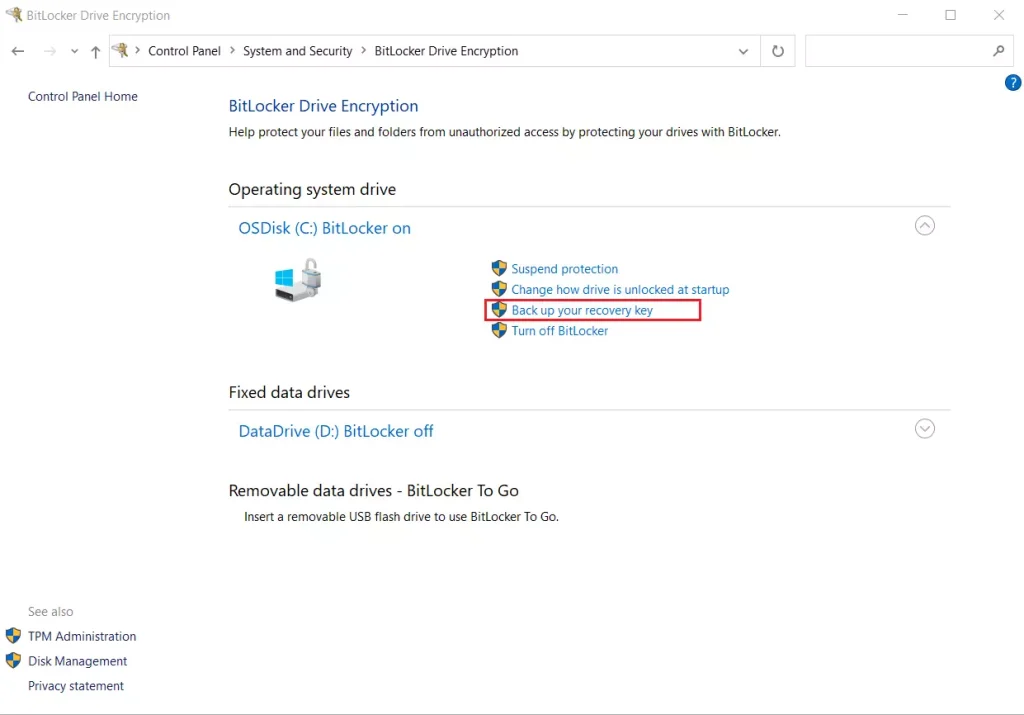Click the blue BitLocker Drive Encryption page title
Image resolution: width=1024 pixels, height=715 pixels.
[323, 106]
